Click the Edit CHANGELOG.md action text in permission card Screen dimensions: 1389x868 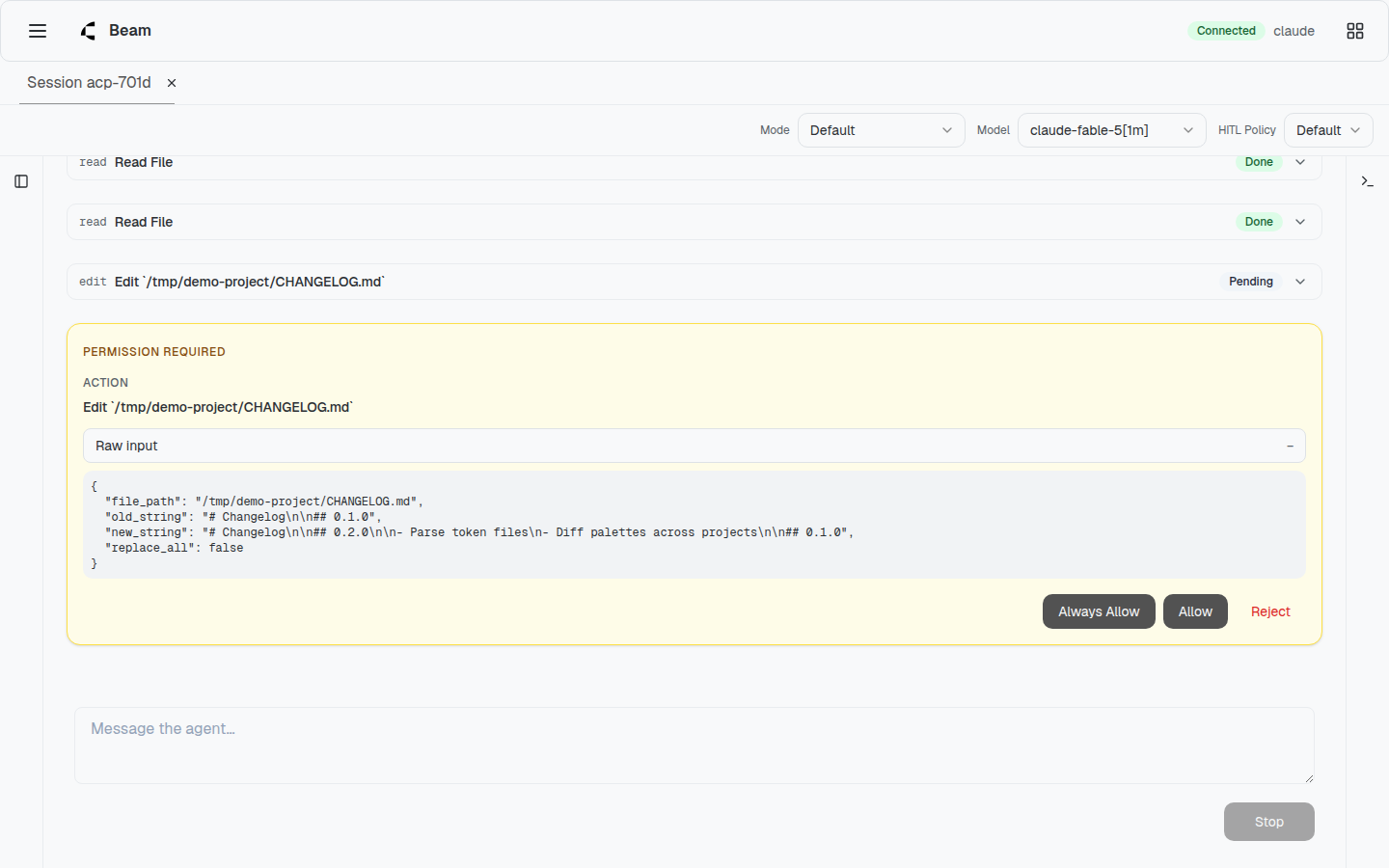coord(218,407)
